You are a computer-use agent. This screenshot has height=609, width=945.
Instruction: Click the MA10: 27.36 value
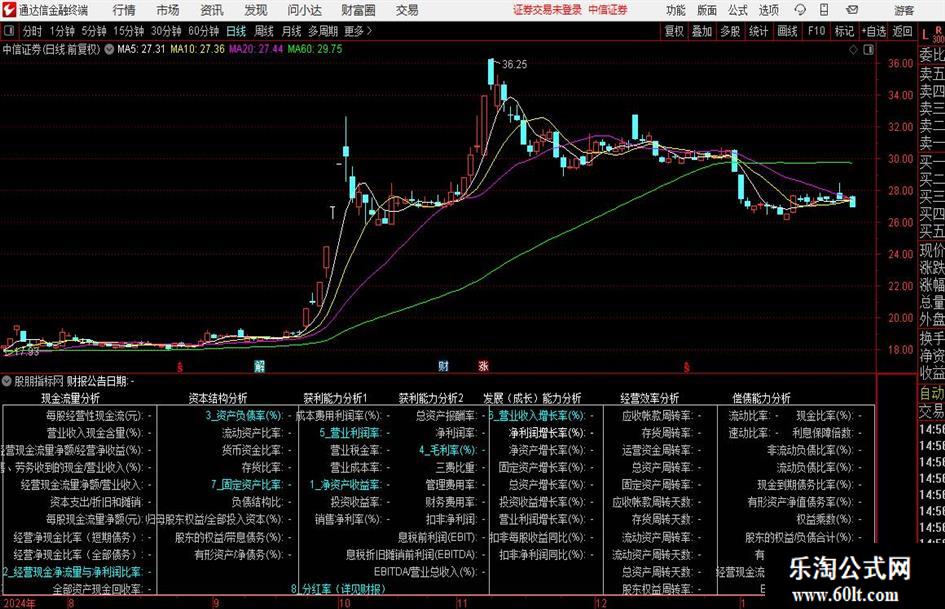tap(198, 49)
